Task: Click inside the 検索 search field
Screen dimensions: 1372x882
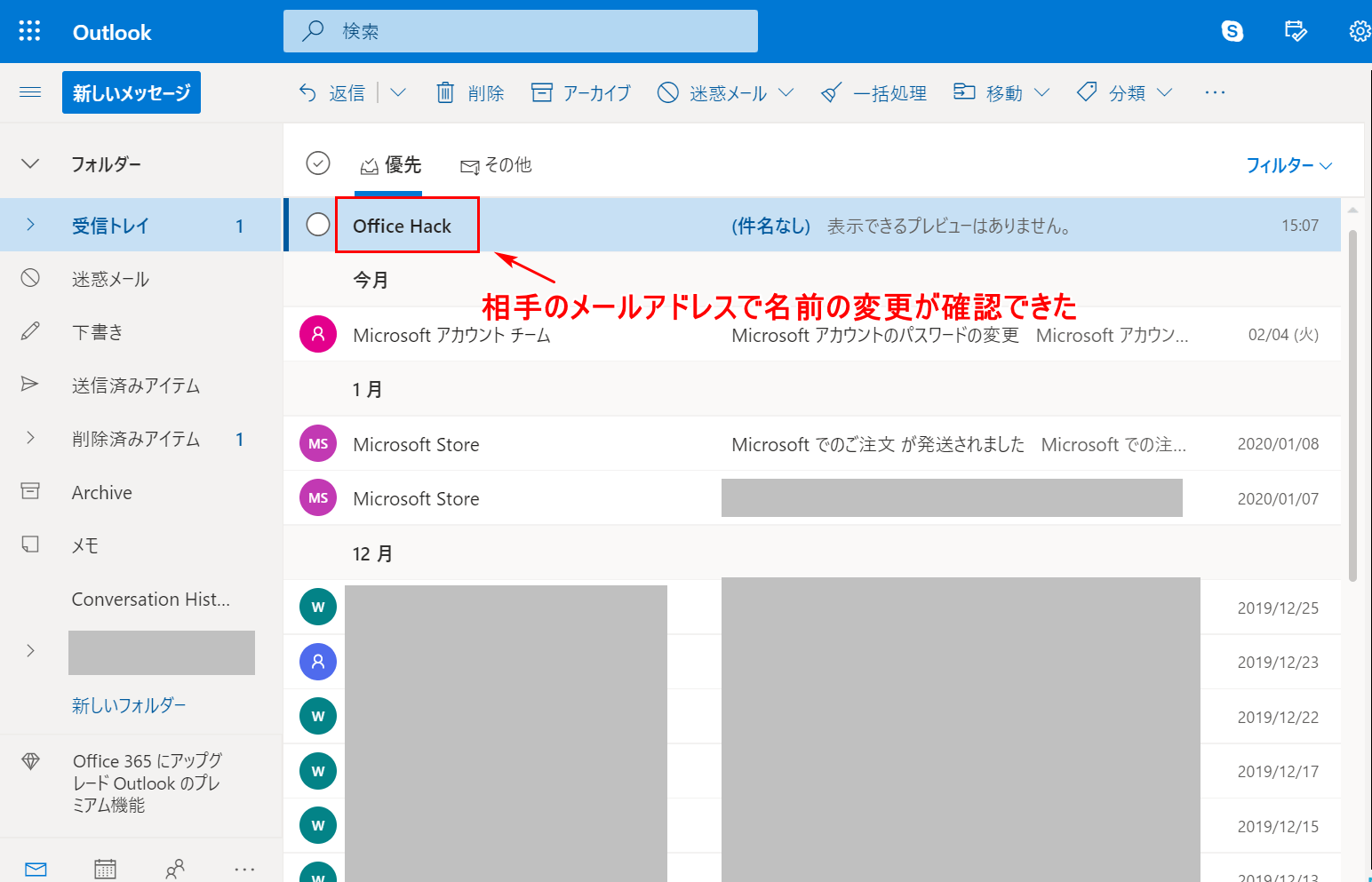Action: click(520, 30)
